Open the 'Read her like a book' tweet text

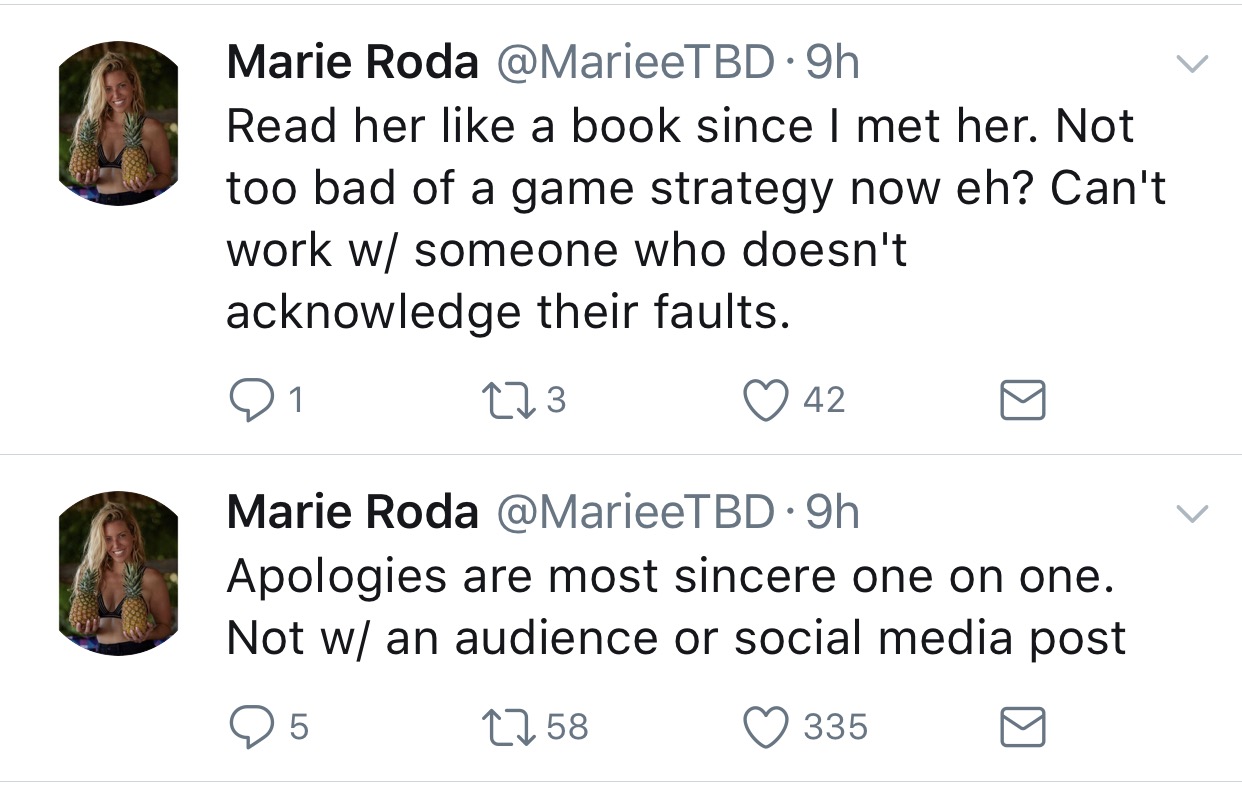tap(697, 220)
